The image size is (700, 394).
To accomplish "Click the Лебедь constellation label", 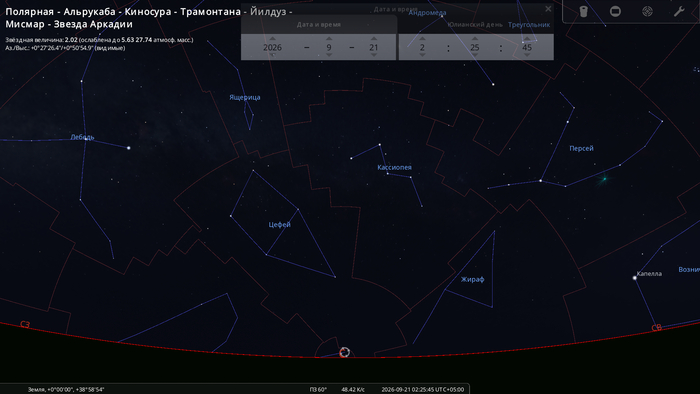I will tap(82, 137).
